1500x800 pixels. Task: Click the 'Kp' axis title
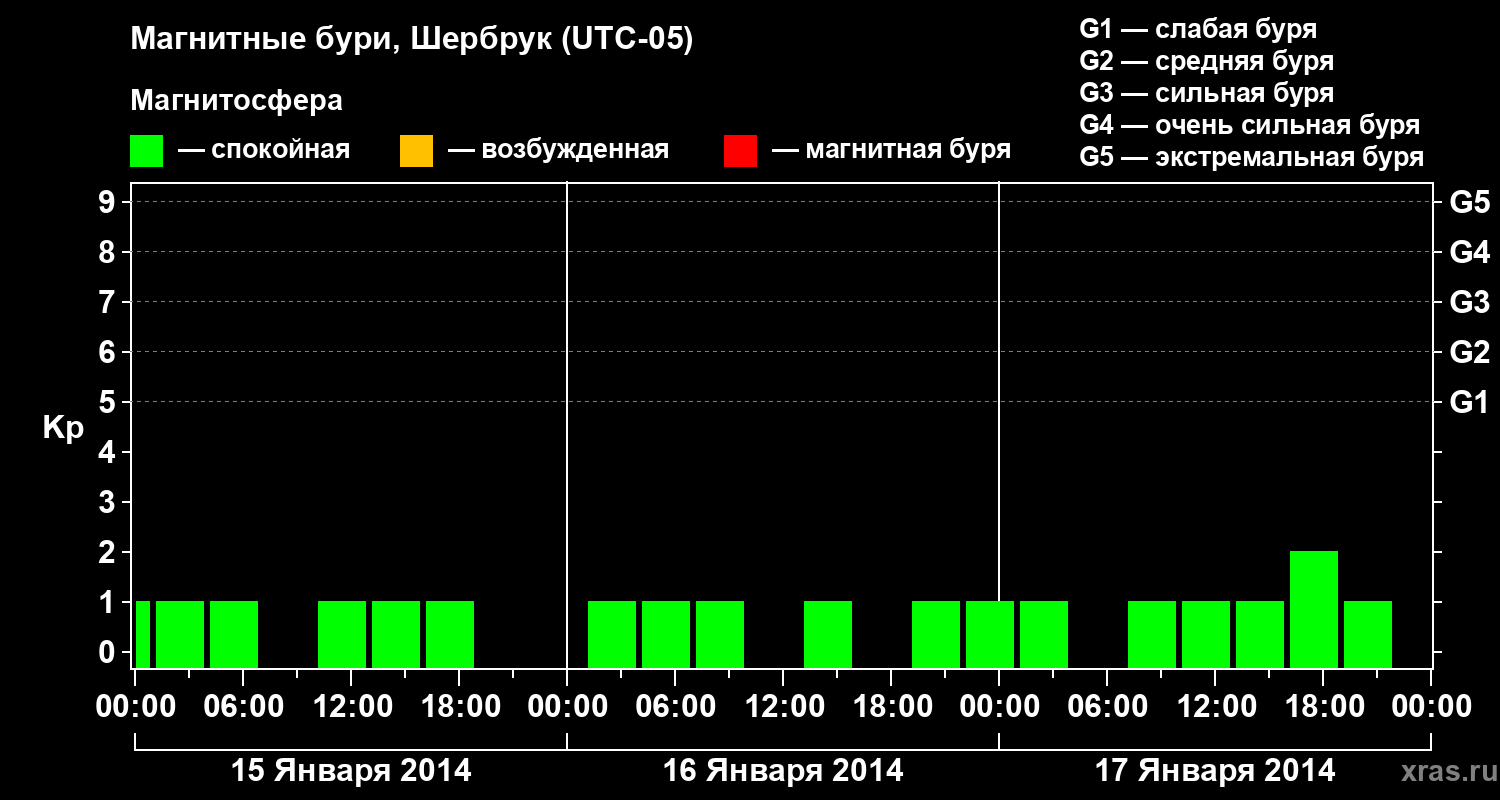click(x=63, y=428)
